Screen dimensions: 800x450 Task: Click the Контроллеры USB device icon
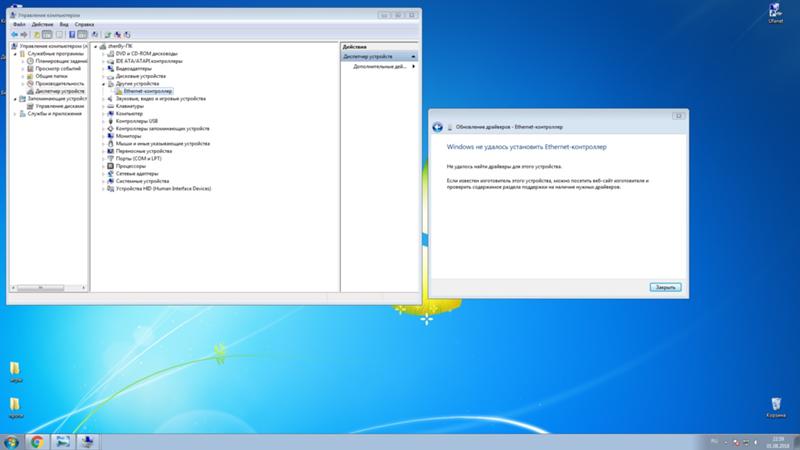click(x=110, y=121)
